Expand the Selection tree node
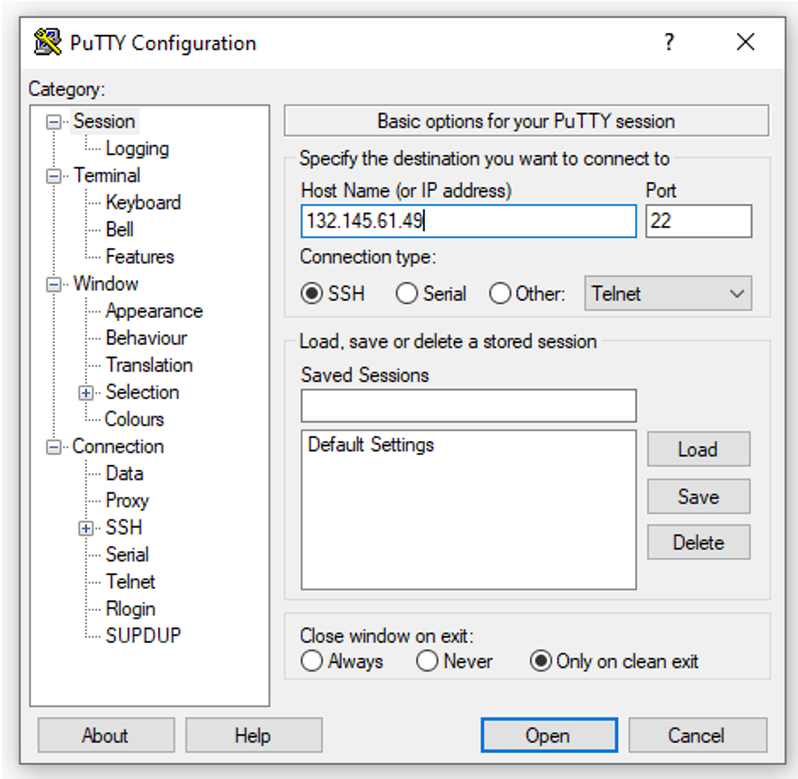The height and width of the screenshot is (779, 798). pos(87,393)
